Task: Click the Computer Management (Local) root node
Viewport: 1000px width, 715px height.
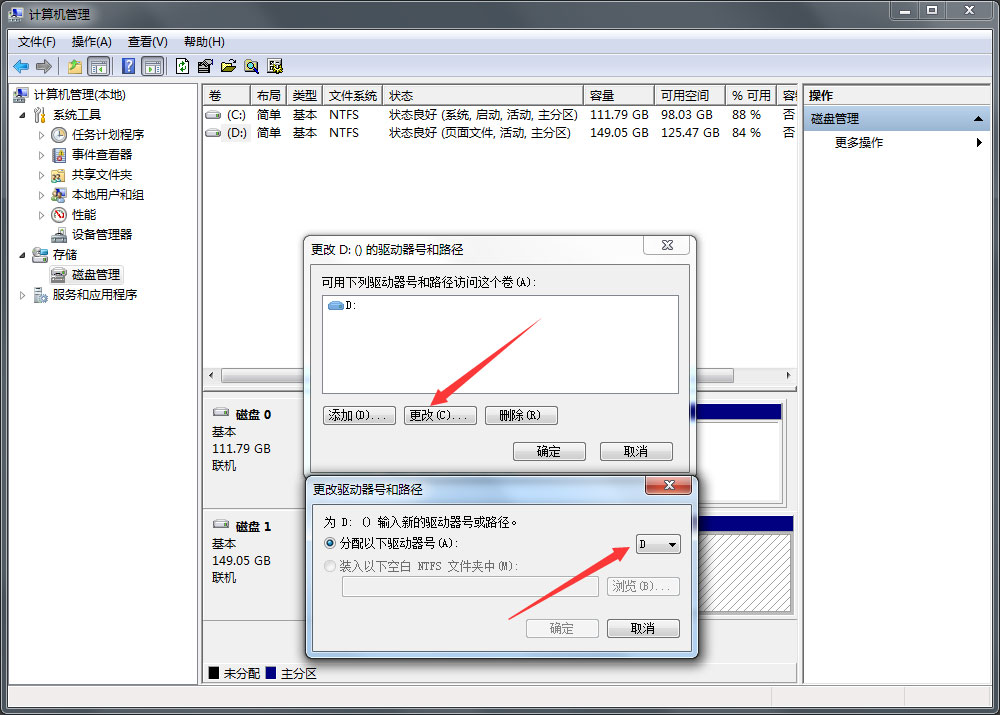Action: point(79,95)
